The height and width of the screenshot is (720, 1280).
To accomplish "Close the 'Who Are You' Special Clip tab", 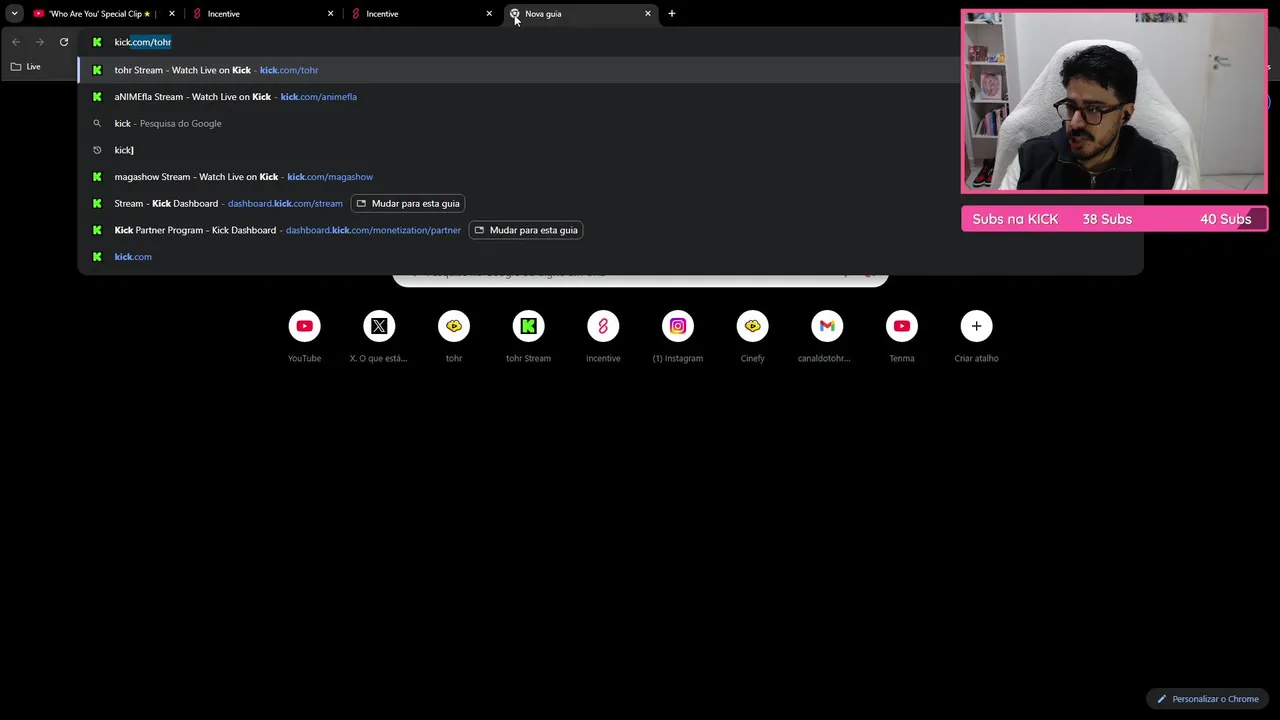I will click(x=172, y=14).
